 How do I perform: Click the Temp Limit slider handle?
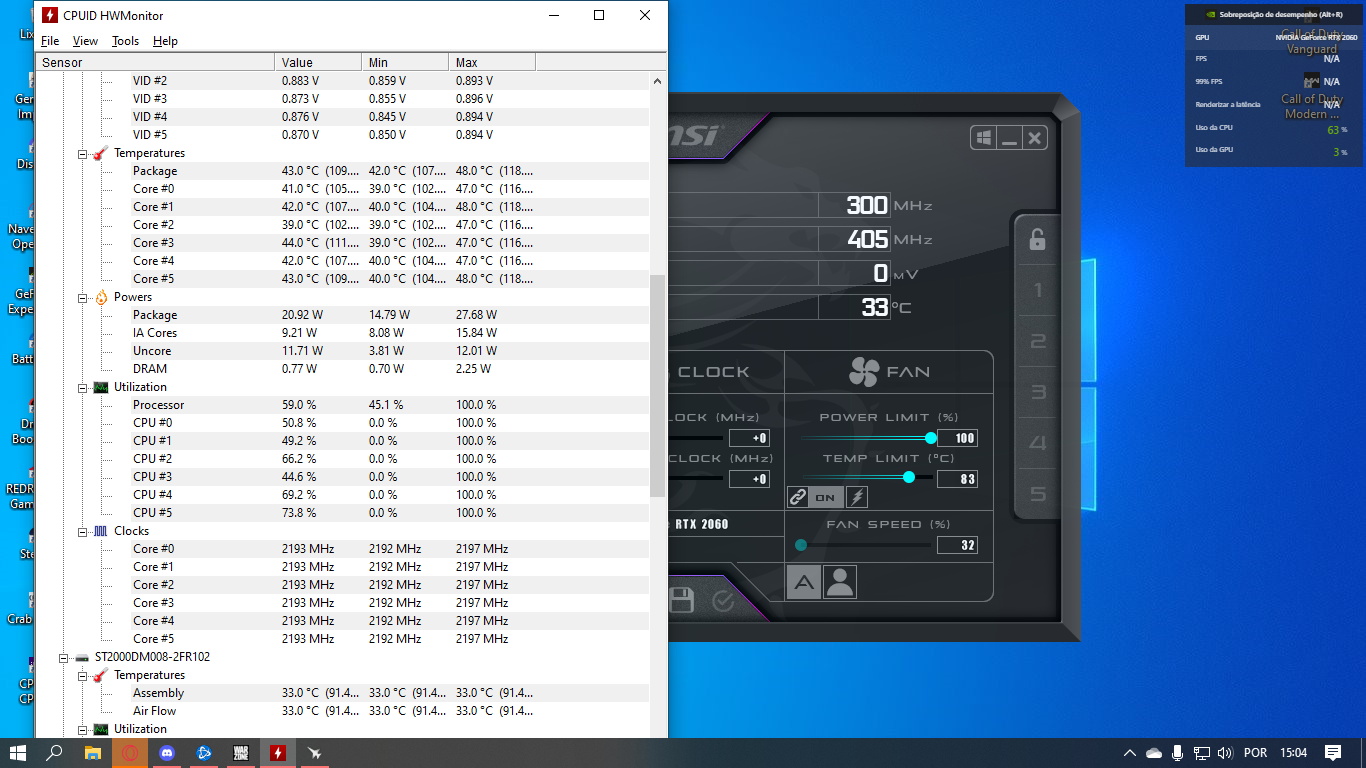pyautogui.click(x=909, y=477)
